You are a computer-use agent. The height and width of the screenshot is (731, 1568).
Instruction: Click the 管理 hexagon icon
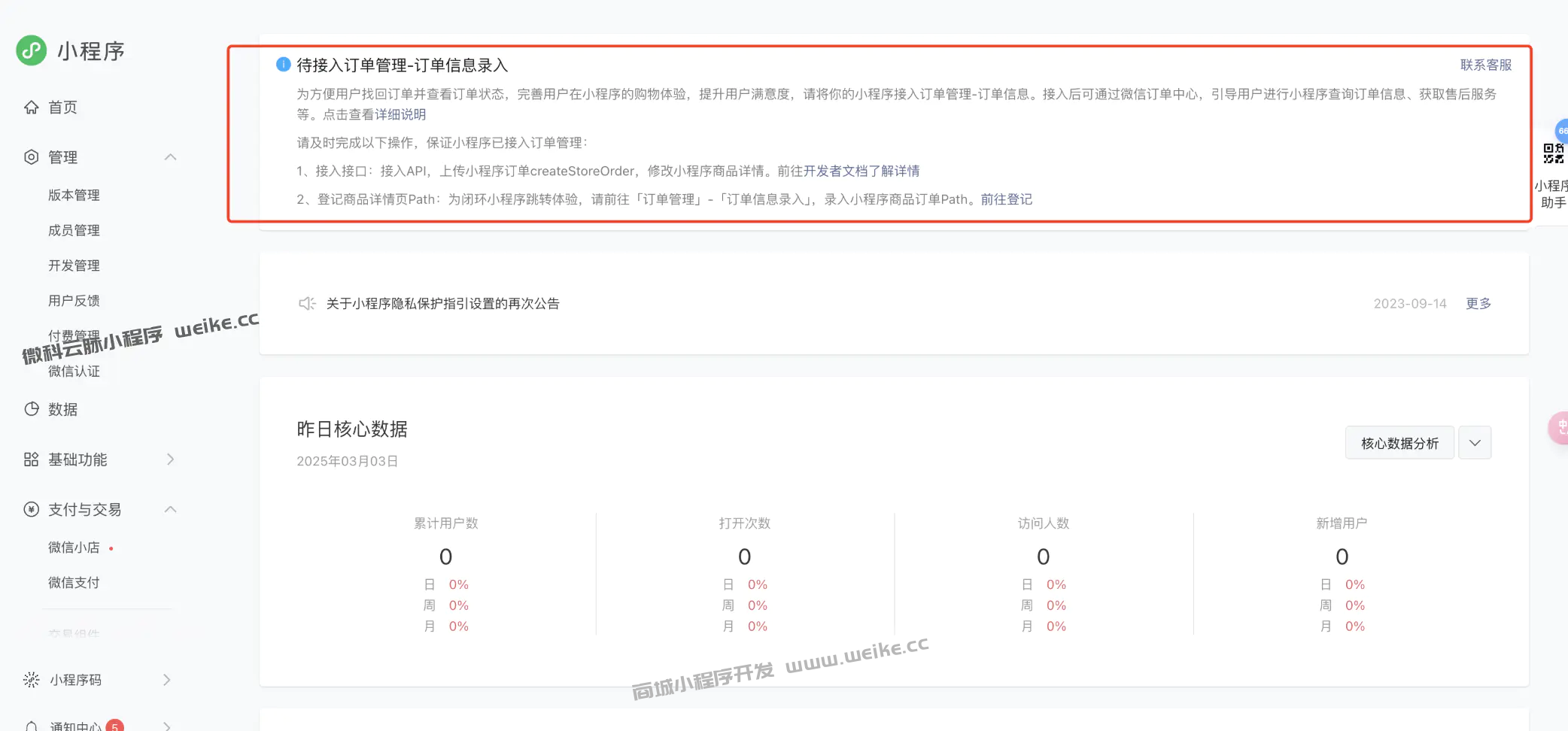(x=32, y=157)
